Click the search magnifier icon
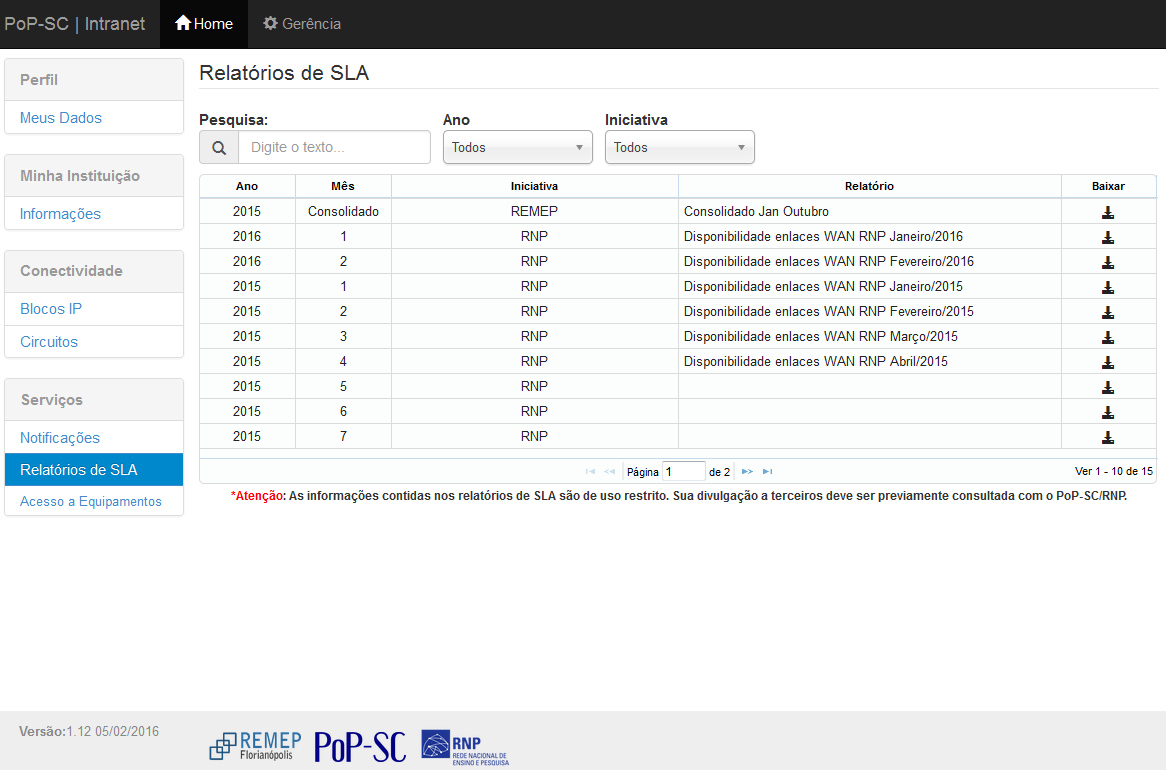This screenshot has width=1166, height=770. pyautogui.click(x=218, y=146)
